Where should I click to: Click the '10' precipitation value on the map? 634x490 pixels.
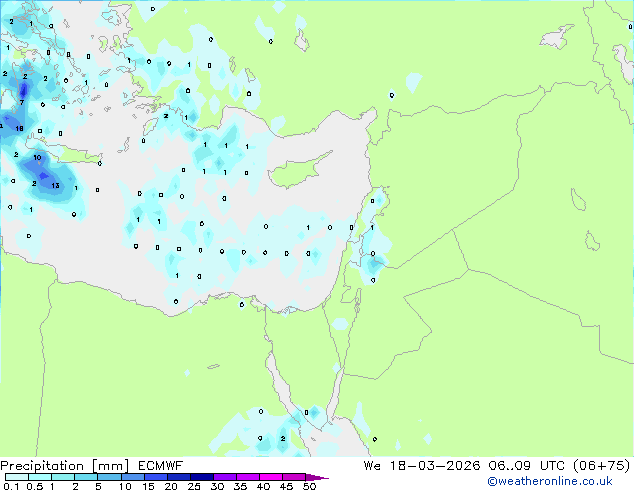(x=37, y=157)
